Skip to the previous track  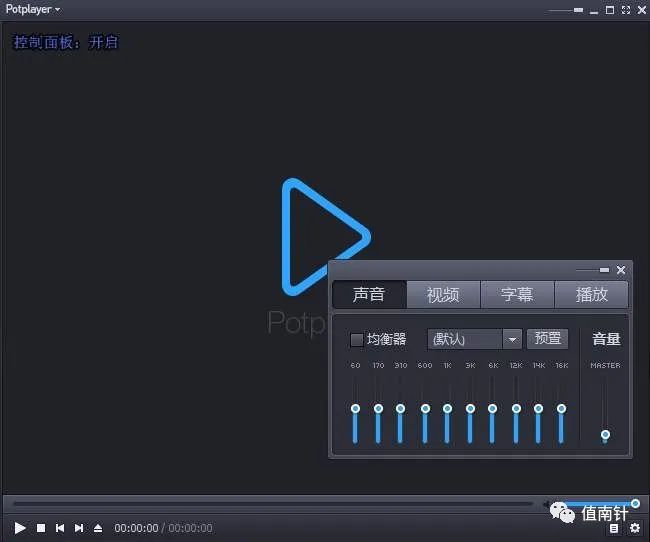tap(60, 528)
